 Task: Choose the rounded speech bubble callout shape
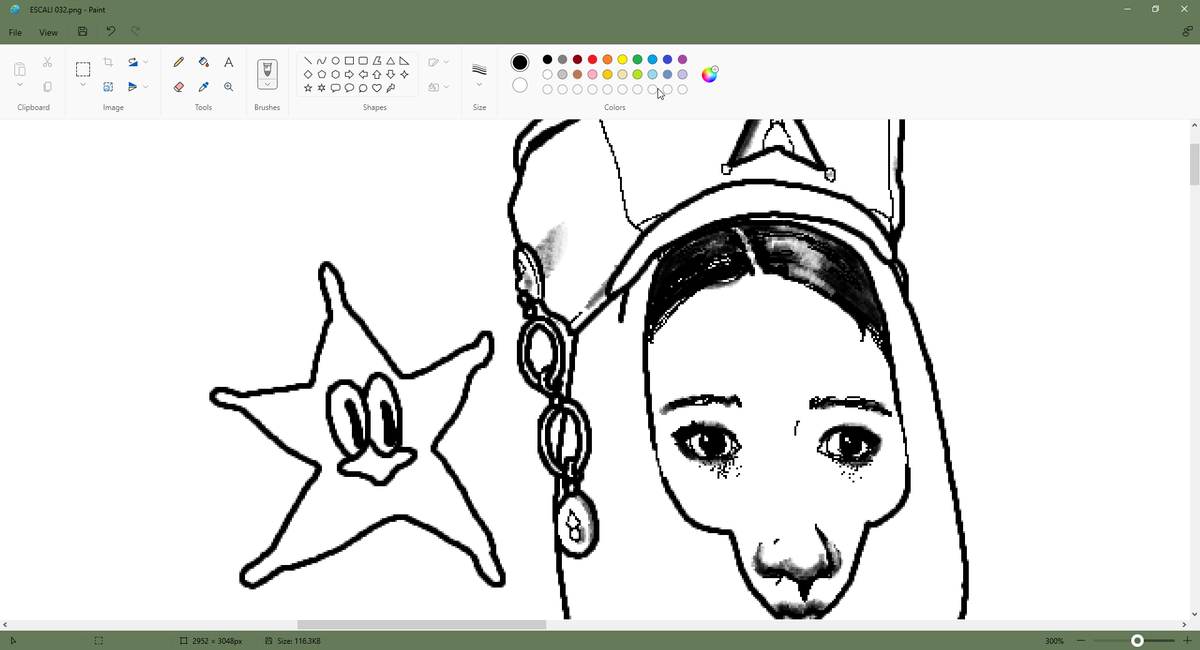[x=335, y=87]
